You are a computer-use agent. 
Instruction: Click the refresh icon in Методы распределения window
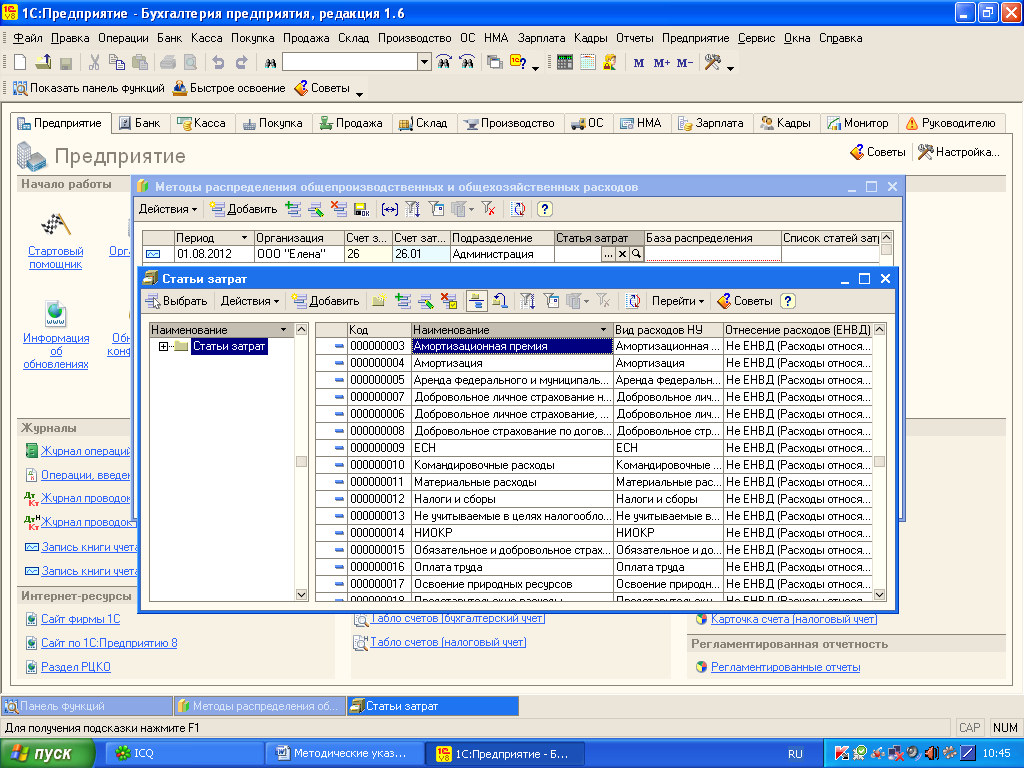[518, 209]
